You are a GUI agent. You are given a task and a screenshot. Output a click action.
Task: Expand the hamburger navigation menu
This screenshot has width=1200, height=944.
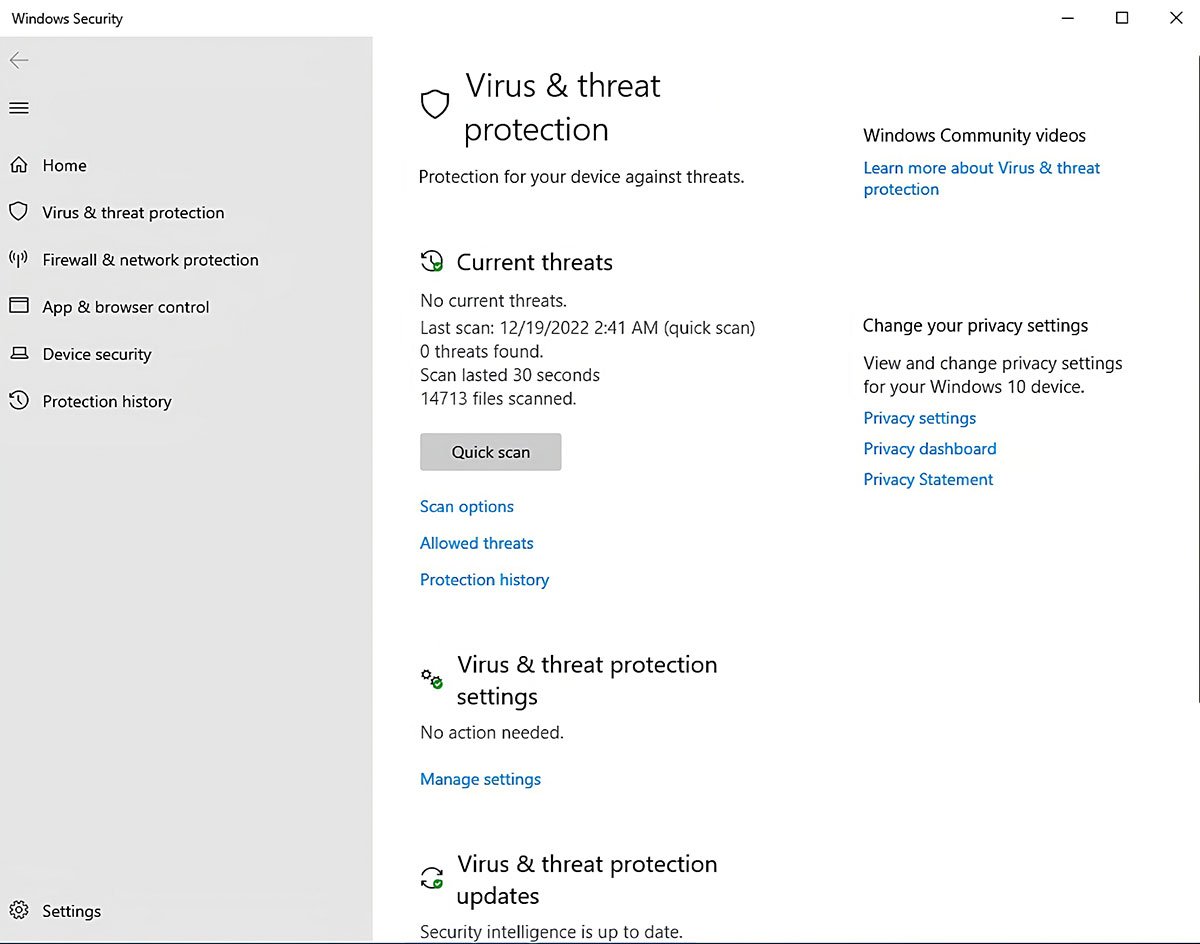[x=19, y=108]
